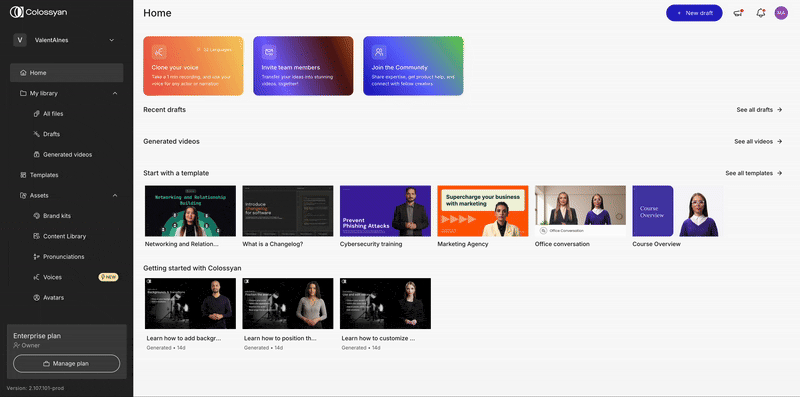Select Cybersecurity training template thumbnail

point(385,211)
